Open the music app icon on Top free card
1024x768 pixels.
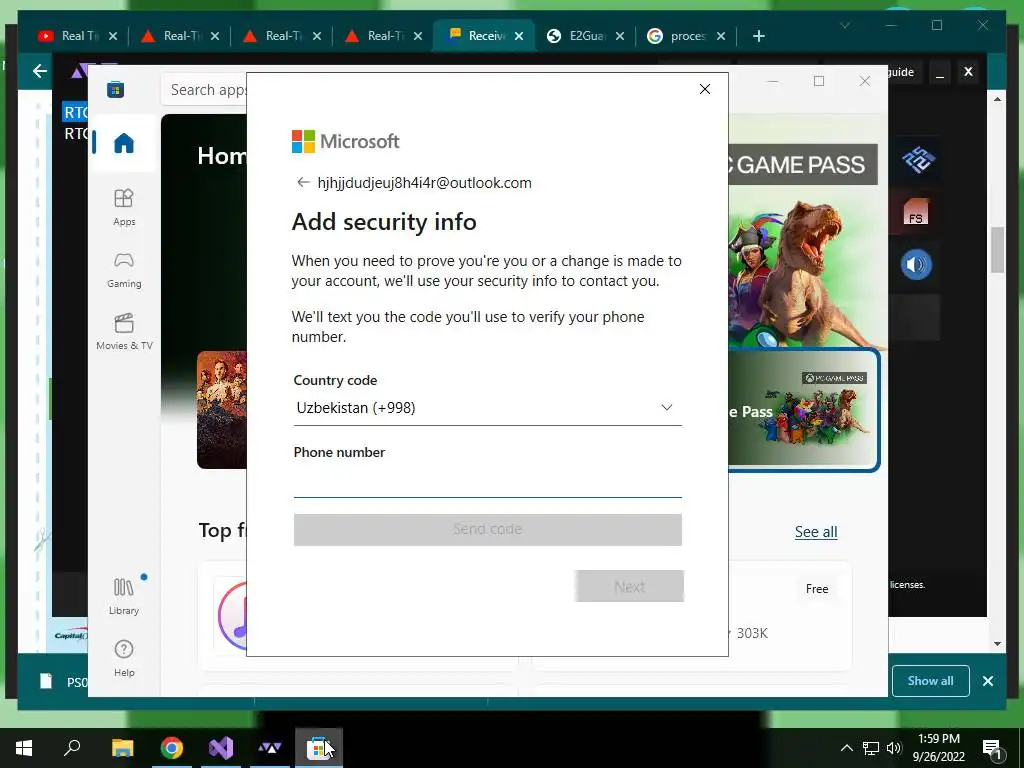click(232, 616)
